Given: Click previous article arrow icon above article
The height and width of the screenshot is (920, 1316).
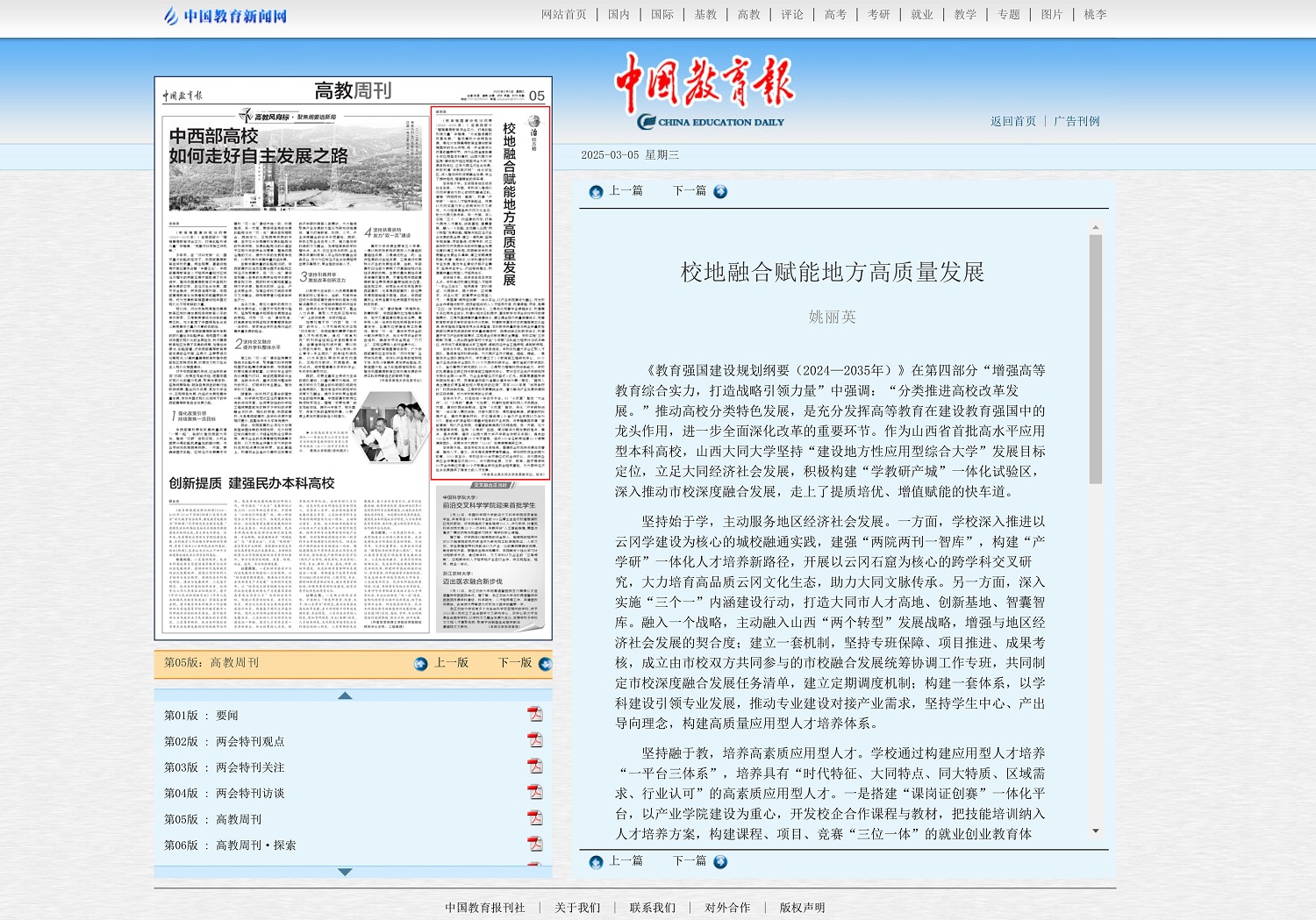Looking at the screenshot, I should pyautogui.click(x=597, y=192).
